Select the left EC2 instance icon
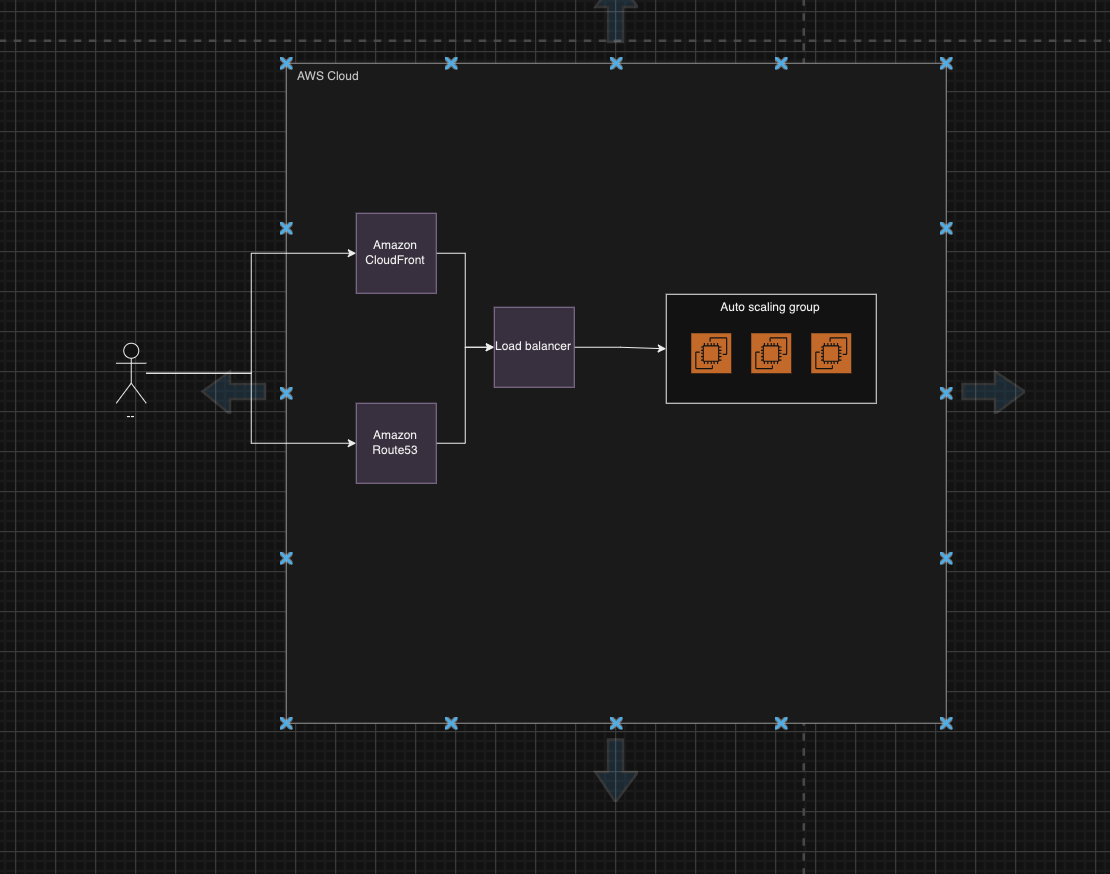Viewport: 1110px width, 874px height. pyautogui.click(x=711, y=353)
